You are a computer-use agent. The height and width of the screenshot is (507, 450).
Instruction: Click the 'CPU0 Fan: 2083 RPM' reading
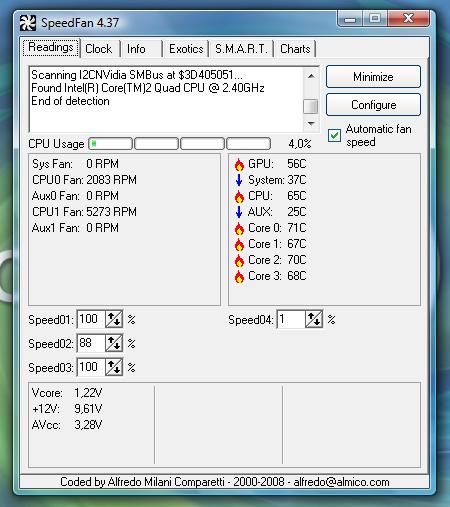click(x=84, y=180)
